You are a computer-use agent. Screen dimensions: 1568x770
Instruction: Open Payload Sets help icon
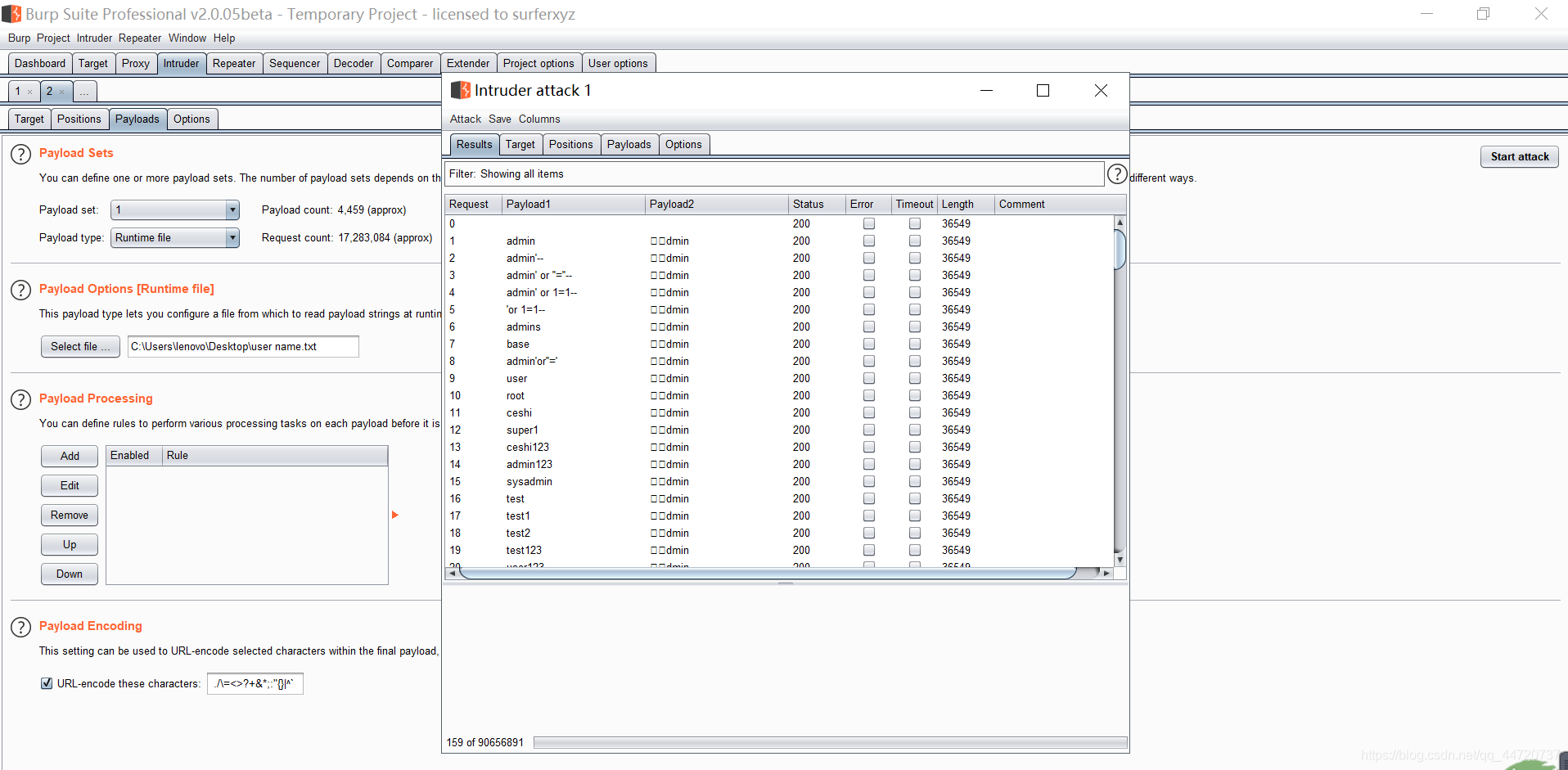click(x=20, y=154)
